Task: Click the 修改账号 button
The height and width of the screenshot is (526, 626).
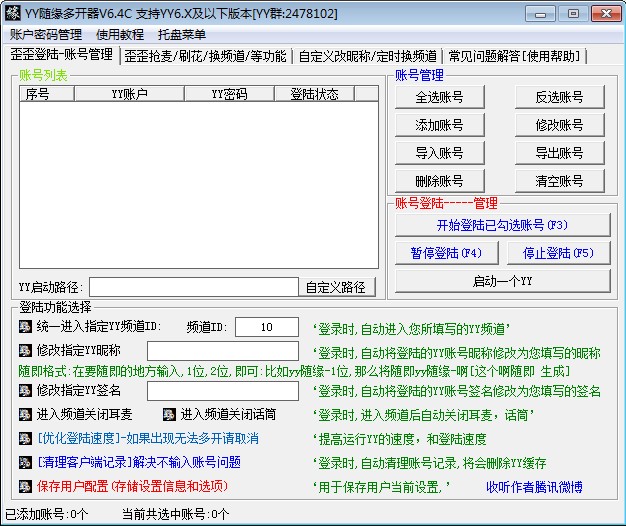Action: [x=560, y=125]
